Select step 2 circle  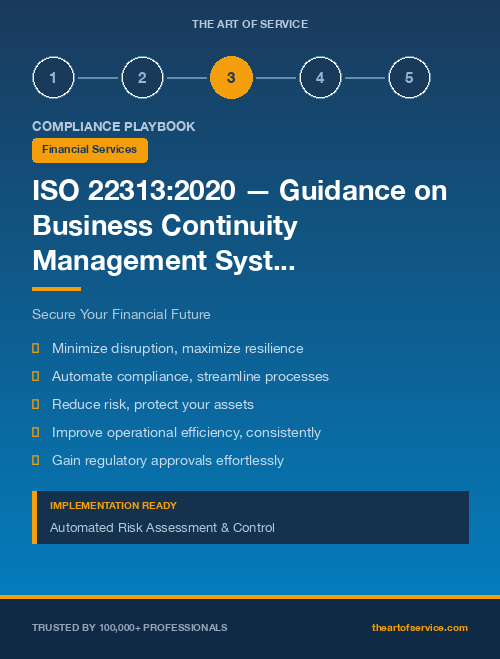(x=142, y=78)
